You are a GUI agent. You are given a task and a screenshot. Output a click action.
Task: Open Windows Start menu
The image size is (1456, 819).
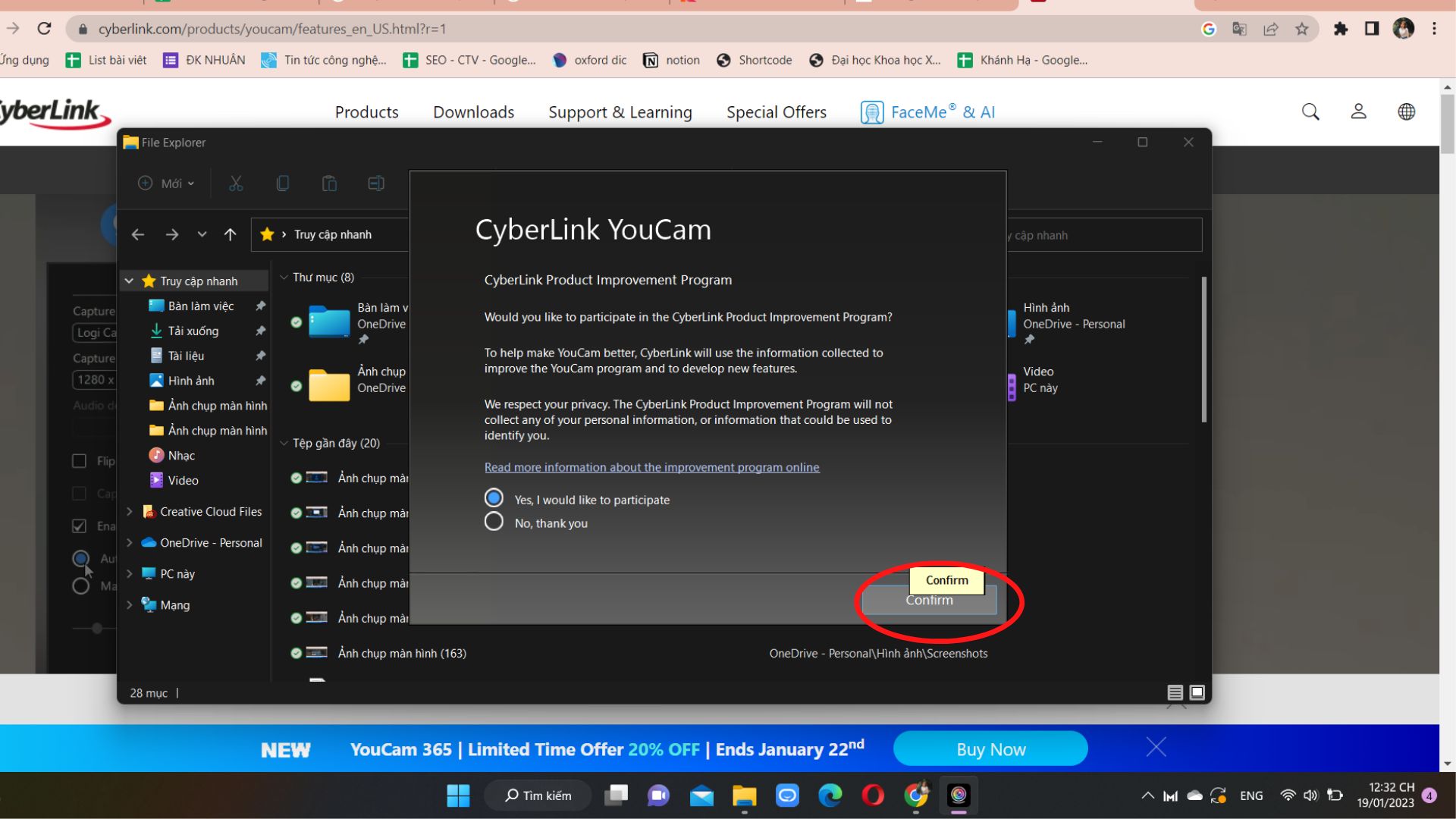click(x=458, y=795)
